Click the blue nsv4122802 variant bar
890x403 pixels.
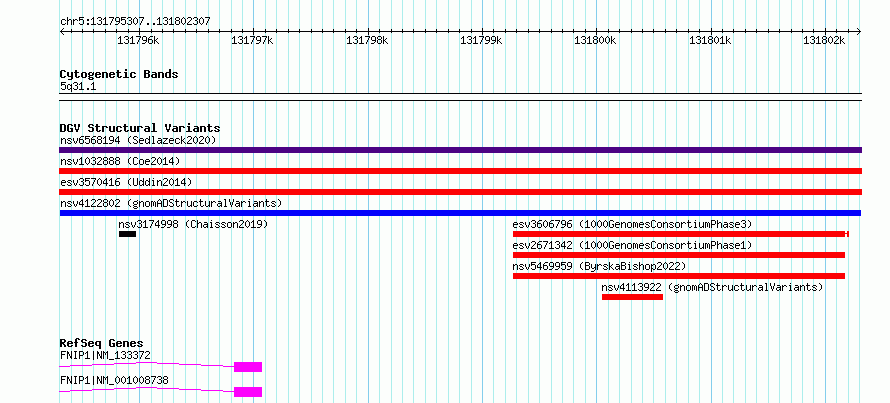point(460,213)
